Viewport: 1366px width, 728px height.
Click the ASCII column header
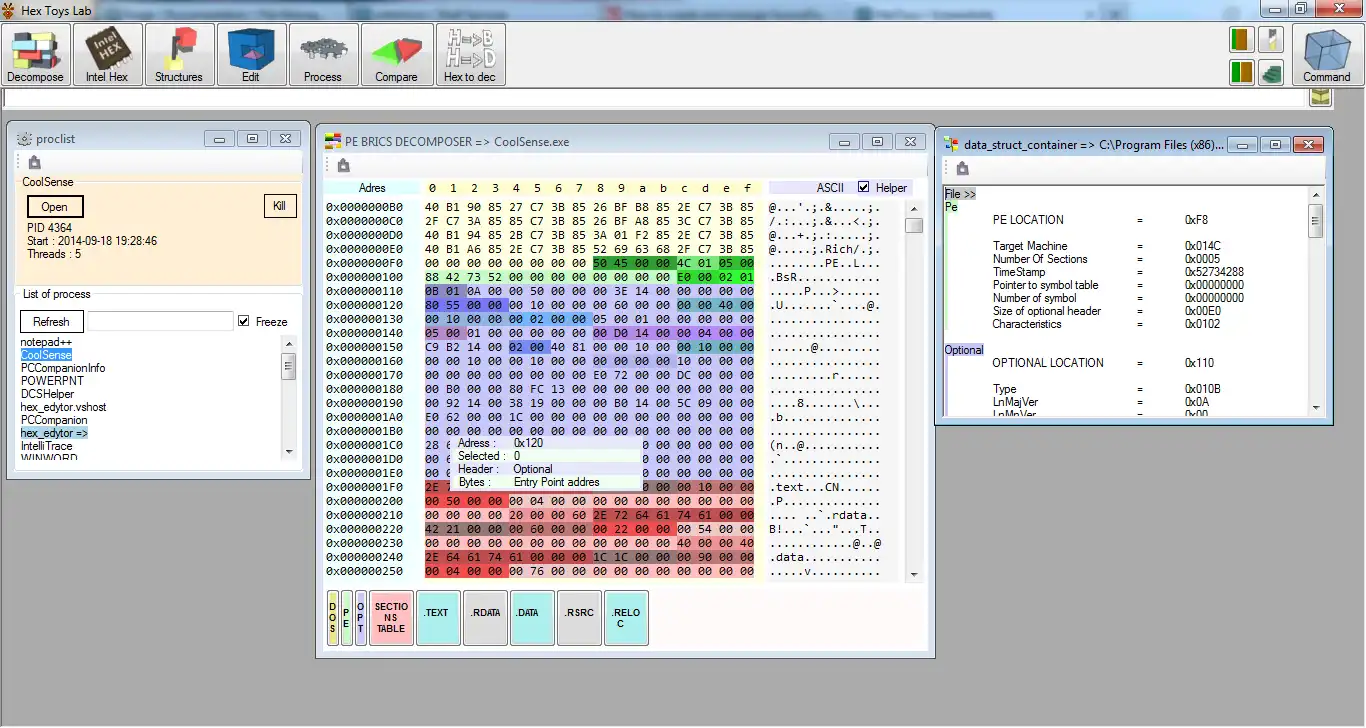coord(830,188)
